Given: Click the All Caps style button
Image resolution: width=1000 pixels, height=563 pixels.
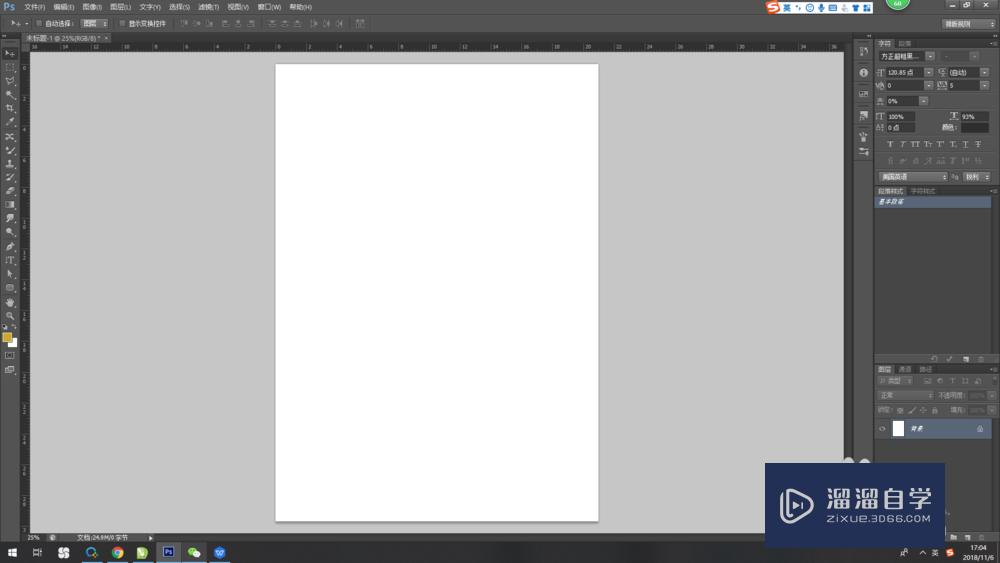Looking at the screenshot, I should tap(915, 144).
